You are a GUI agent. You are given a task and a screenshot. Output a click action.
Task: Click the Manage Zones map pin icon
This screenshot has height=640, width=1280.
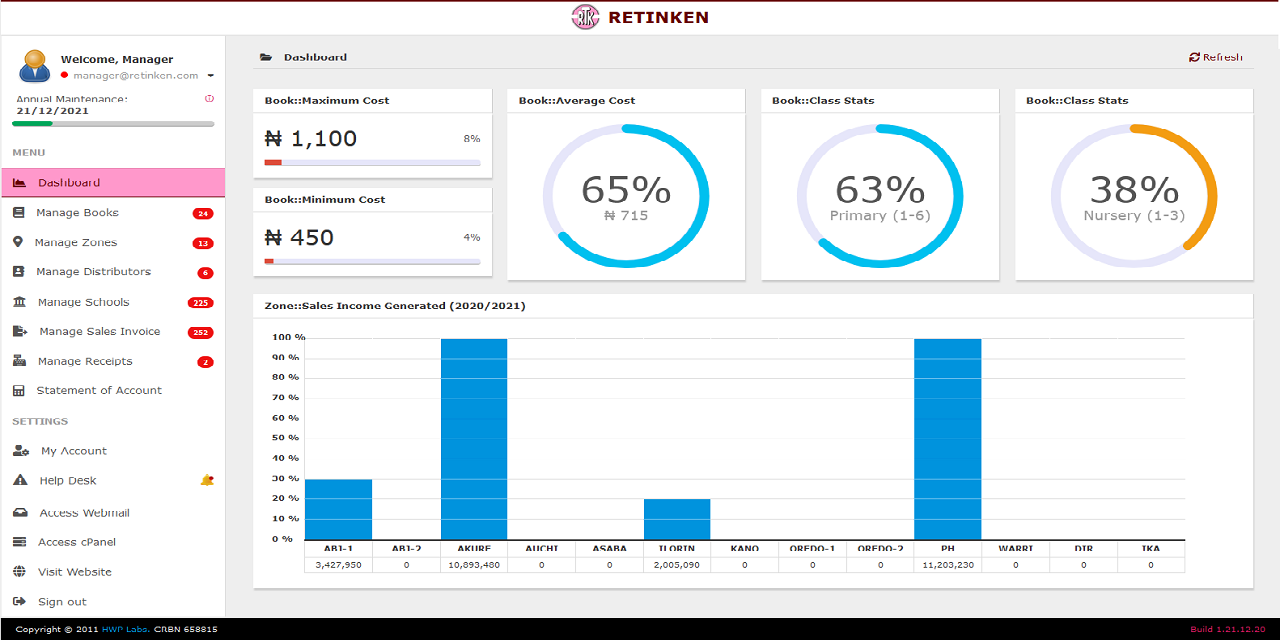[18, 243]
